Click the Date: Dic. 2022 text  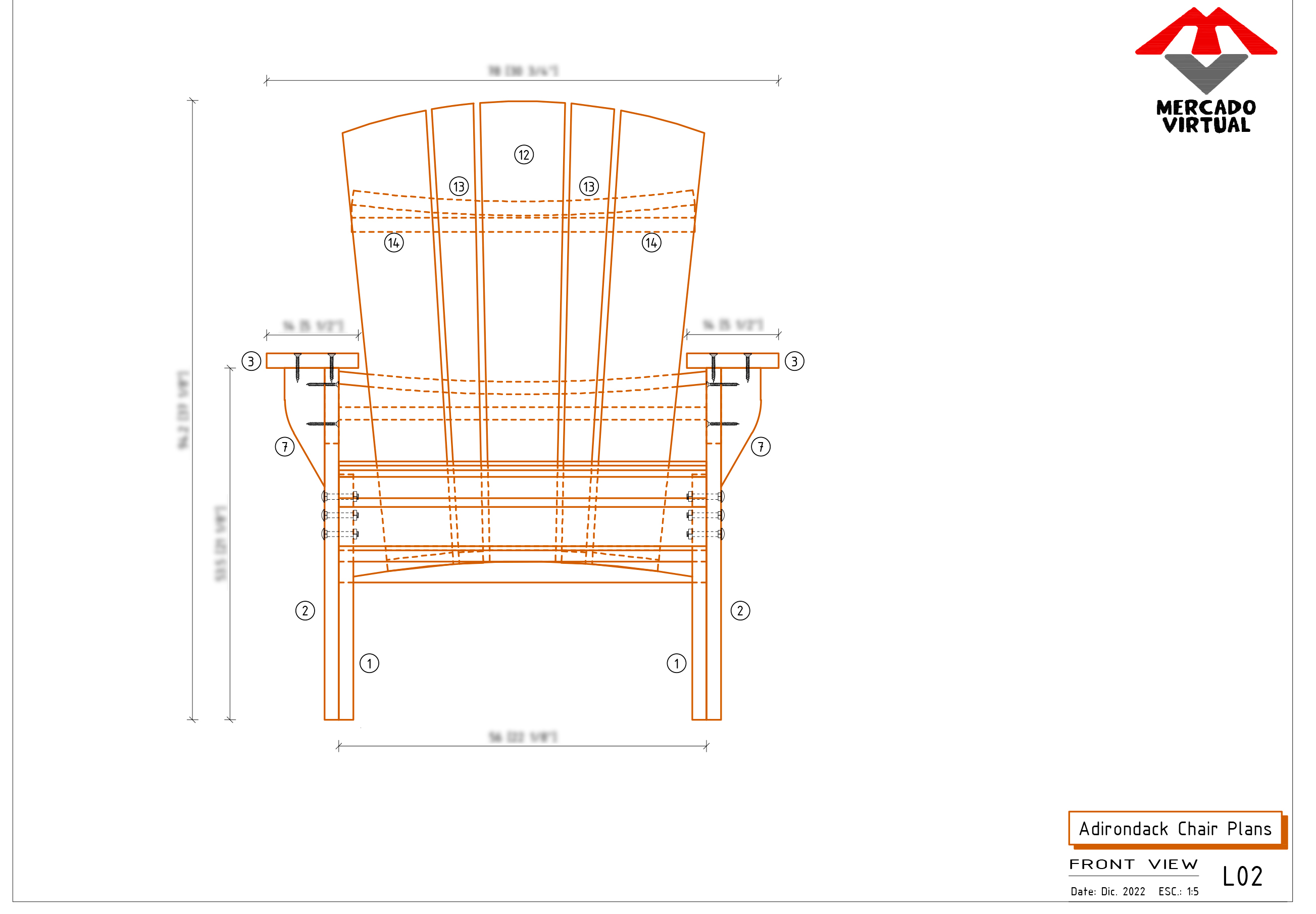[1107, 892]
